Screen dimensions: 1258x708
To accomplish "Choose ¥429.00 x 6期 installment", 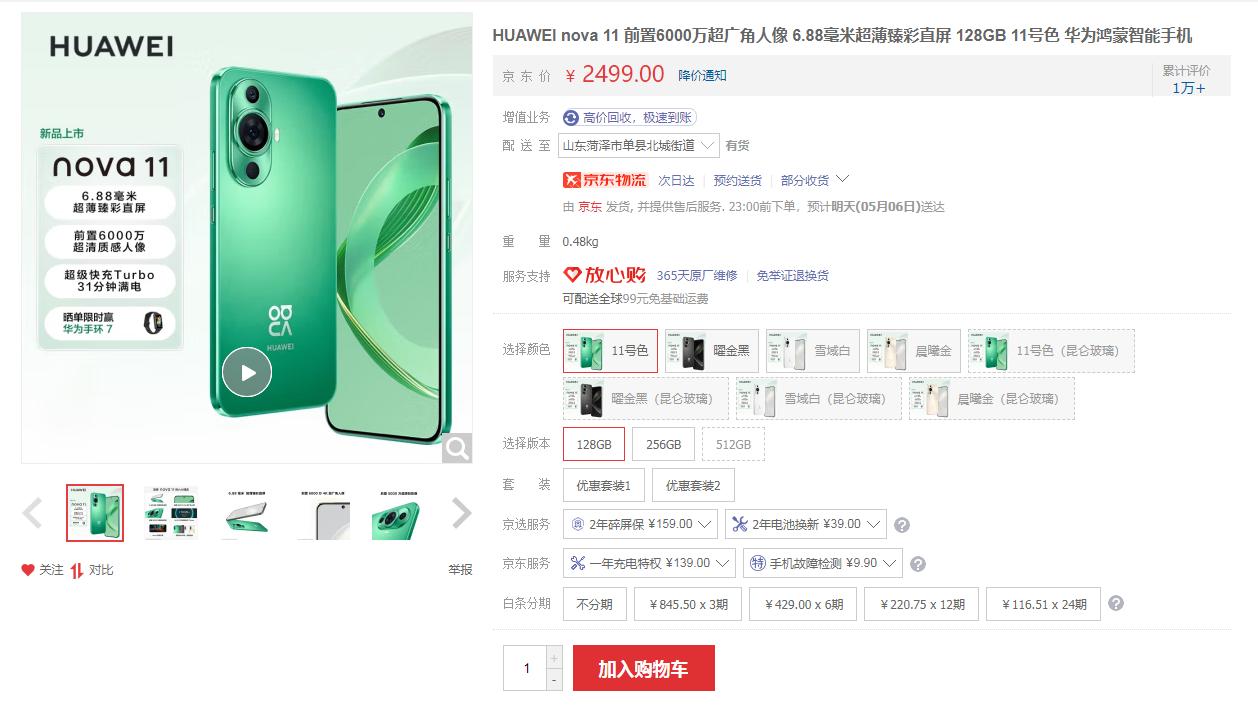I will tap(803, 604).
